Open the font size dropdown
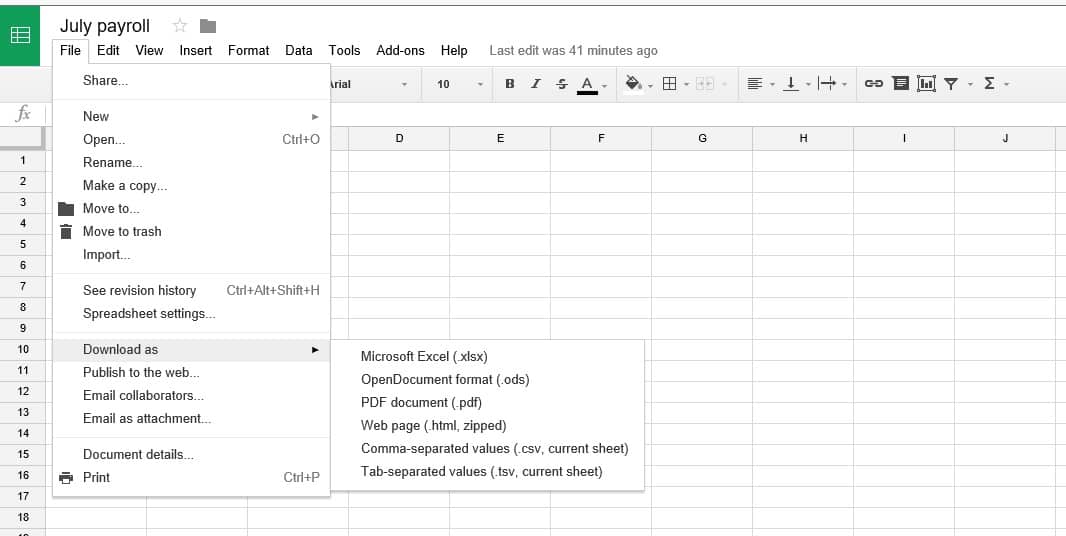This screenshot has width=1066, height=536. tap(460, 84)
